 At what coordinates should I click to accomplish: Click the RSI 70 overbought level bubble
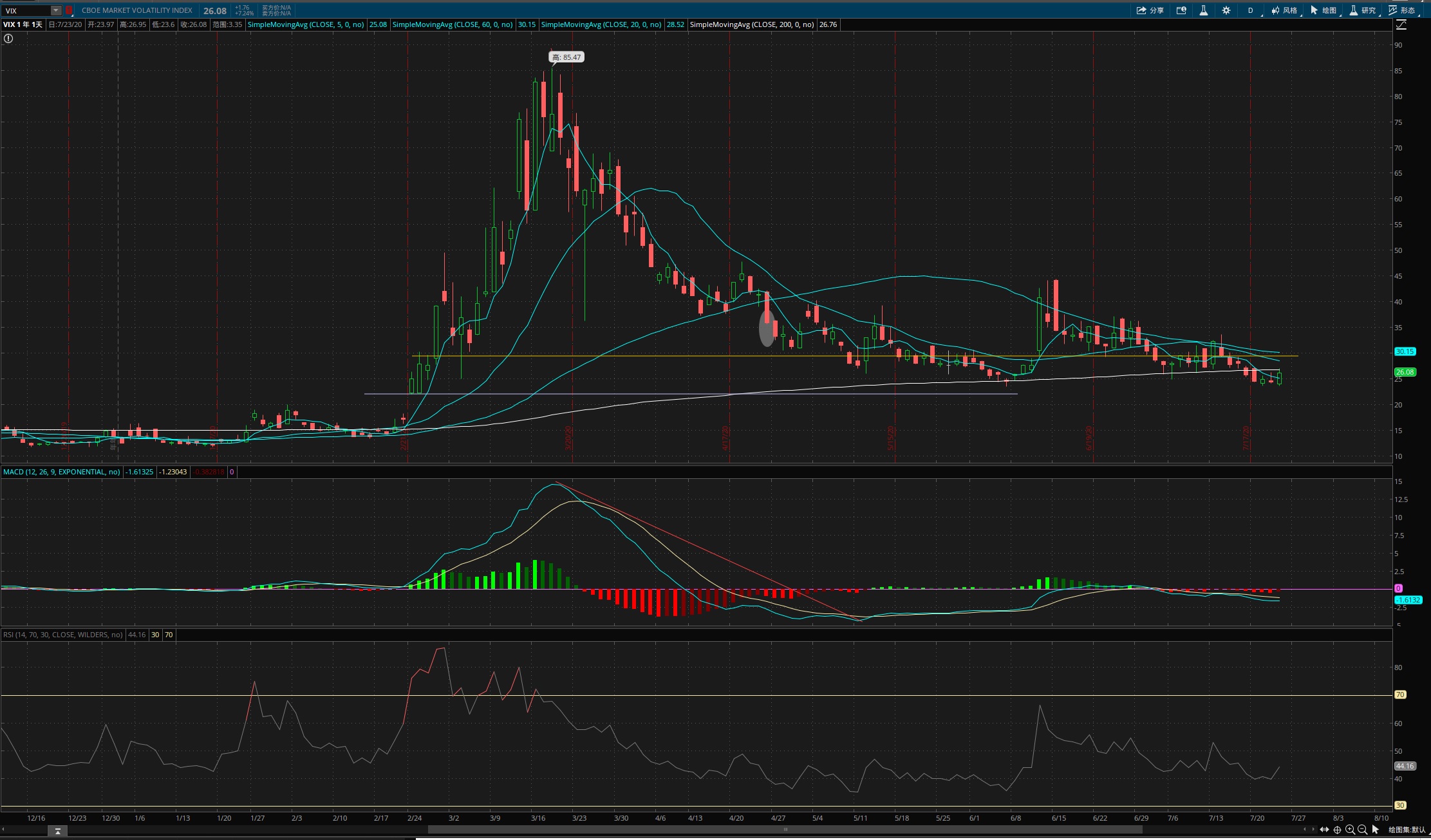1400,695
